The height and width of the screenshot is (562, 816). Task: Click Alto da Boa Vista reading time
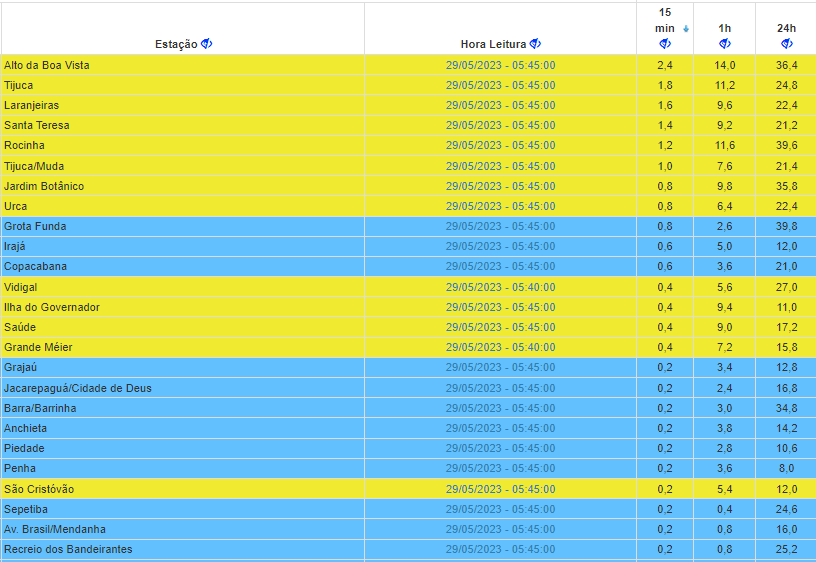tap(501, 65)
